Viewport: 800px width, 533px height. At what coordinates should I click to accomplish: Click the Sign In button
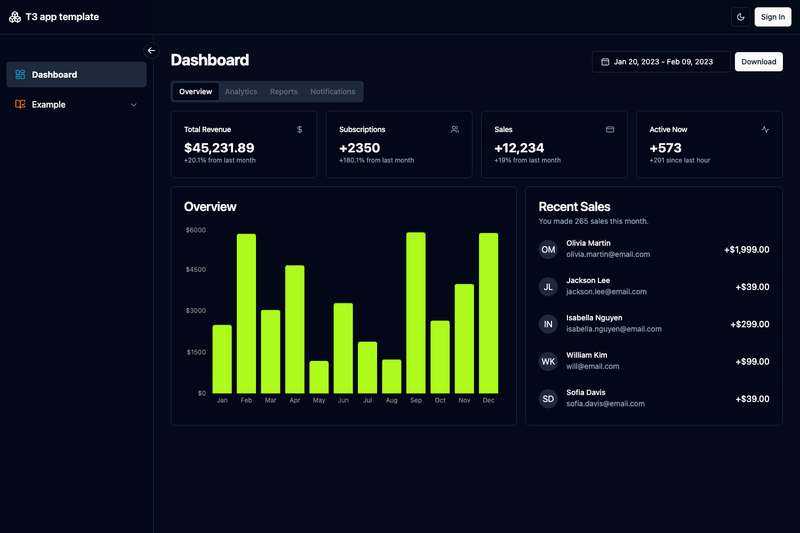pos(773,17)
